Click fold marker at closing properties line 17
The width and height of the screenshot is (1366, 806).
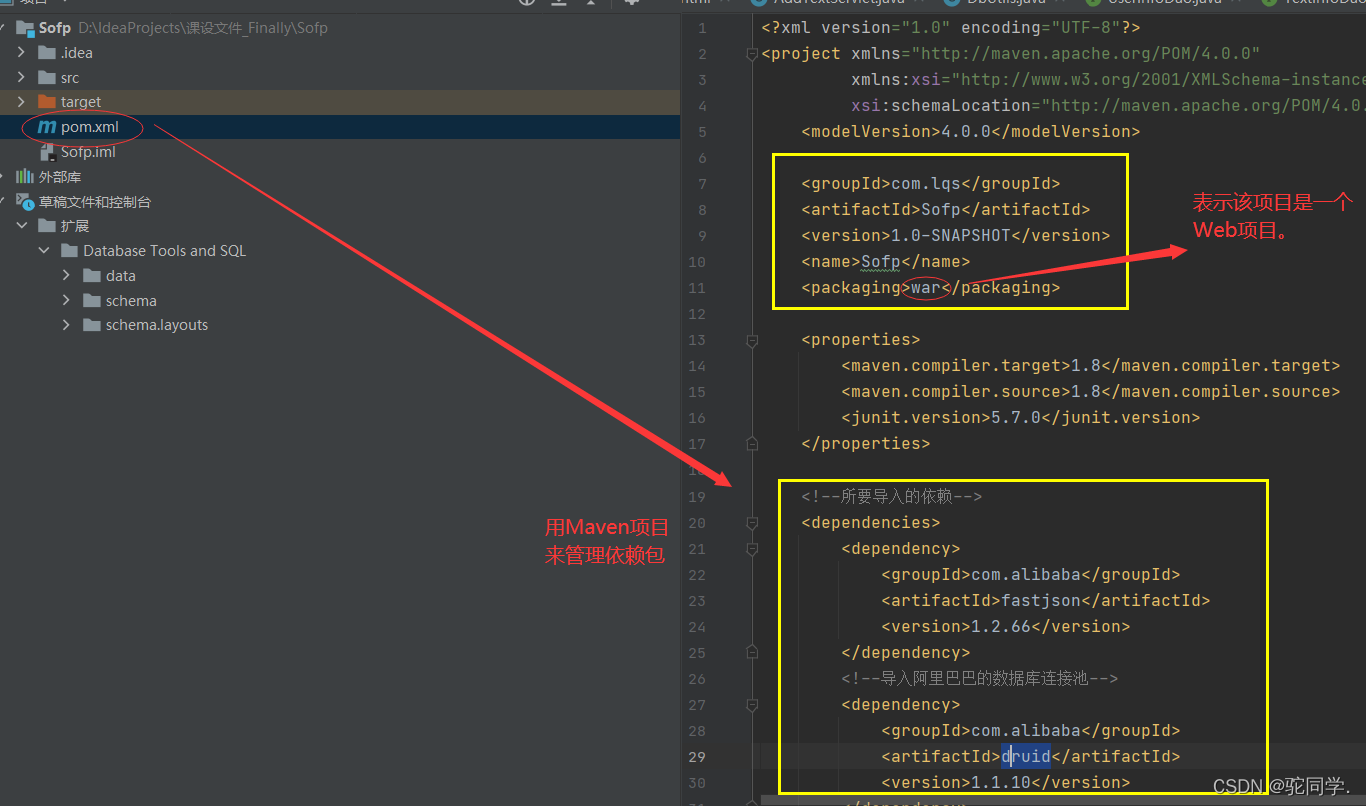(752, 444)
